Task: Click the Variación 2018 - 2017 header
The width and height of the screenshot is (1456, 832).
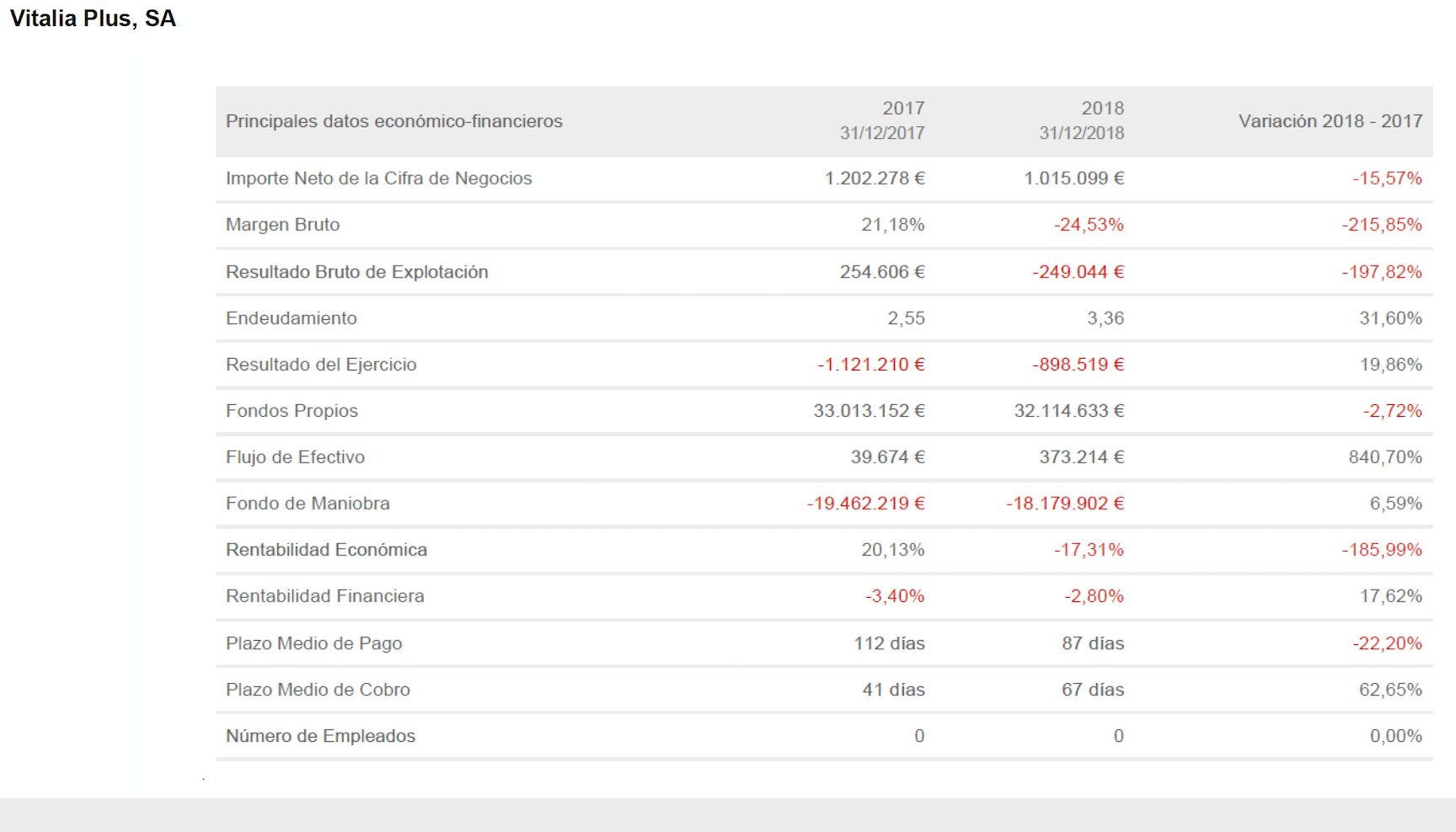Action: click(x=1330, y=121)
